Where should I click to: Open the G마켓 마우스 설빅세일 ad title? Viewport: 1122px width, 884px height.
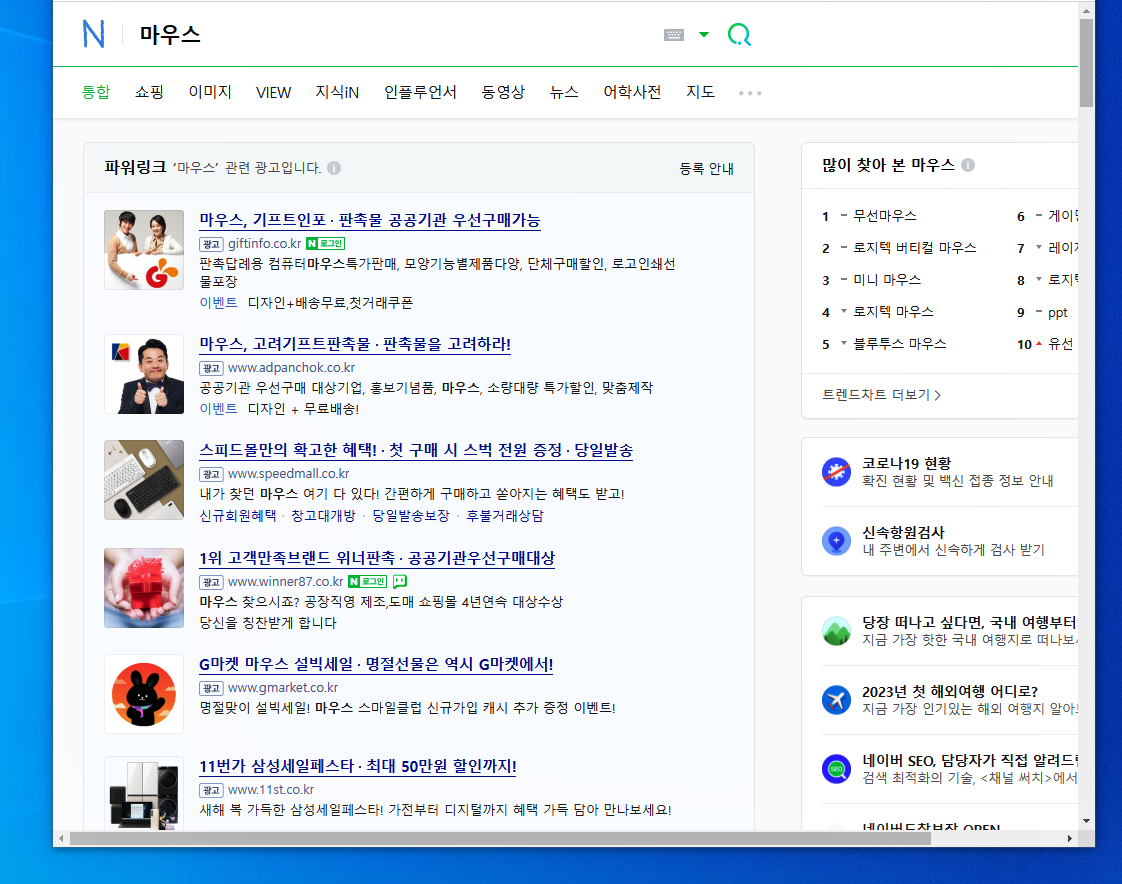[376, 664]
